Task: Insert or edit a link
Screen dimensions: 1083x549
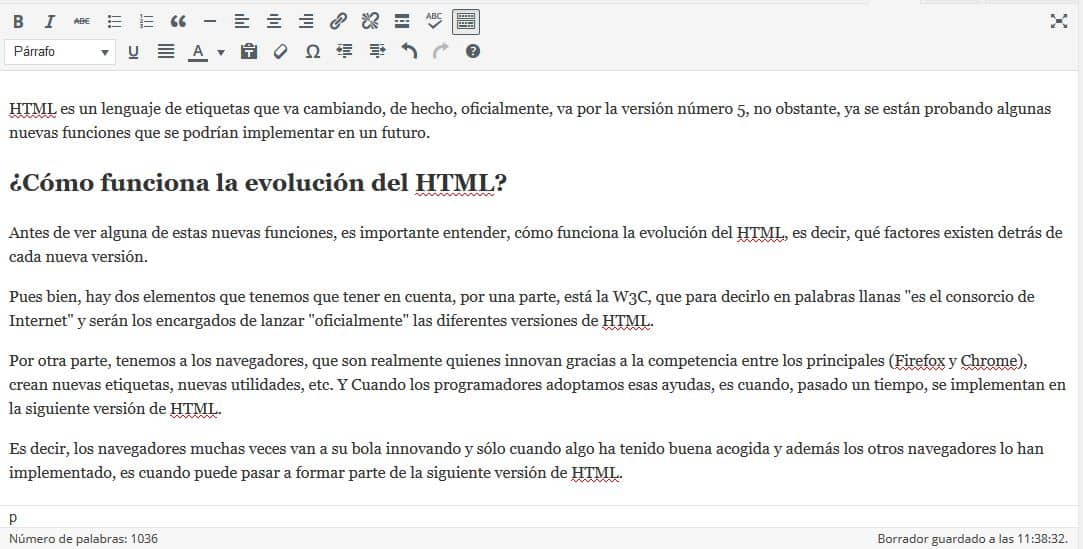Action: tap(338, 22)
